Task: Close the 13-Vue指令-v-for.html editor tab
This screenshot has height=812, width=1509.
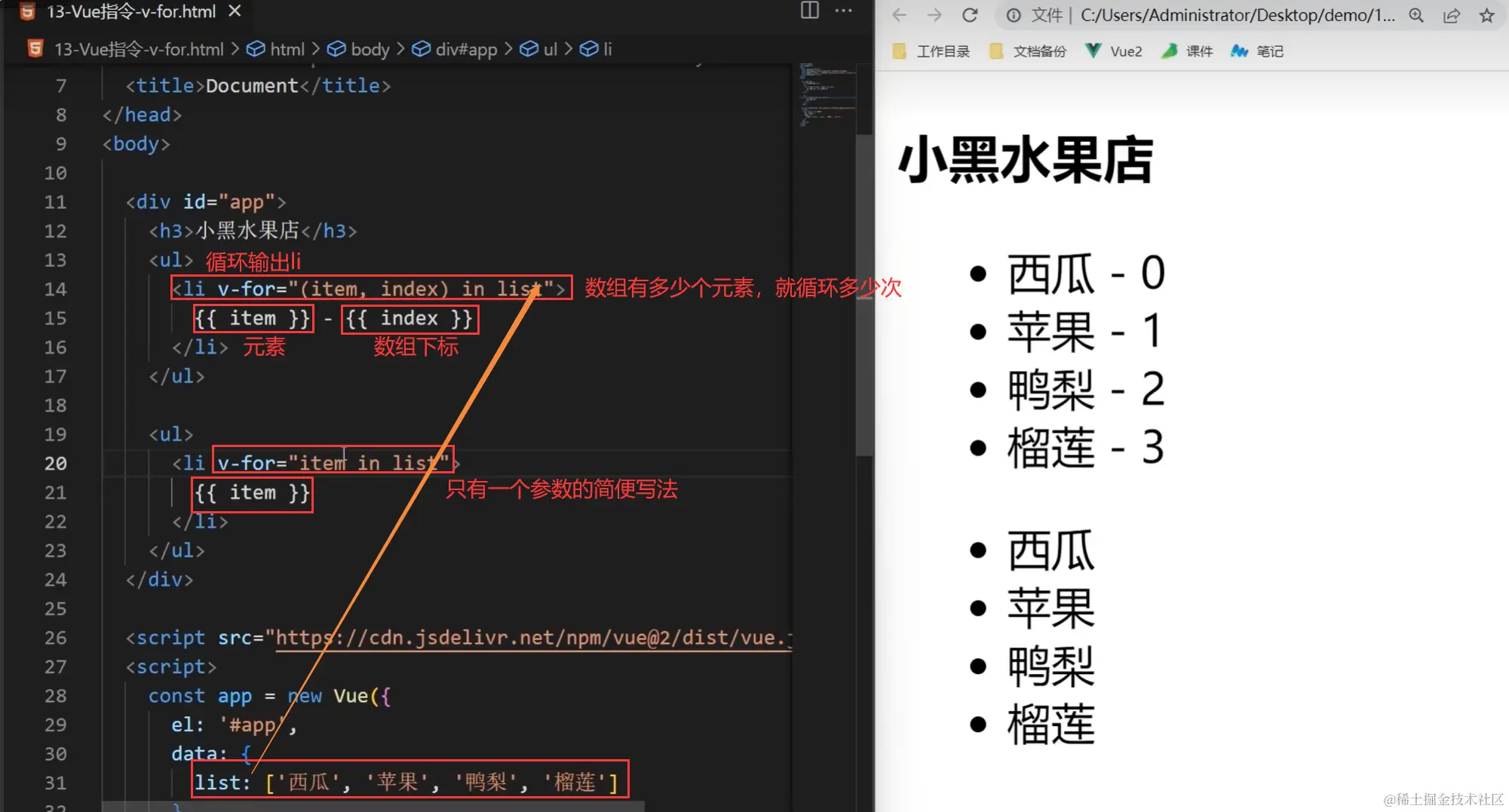Action: (x=235, y=11)
